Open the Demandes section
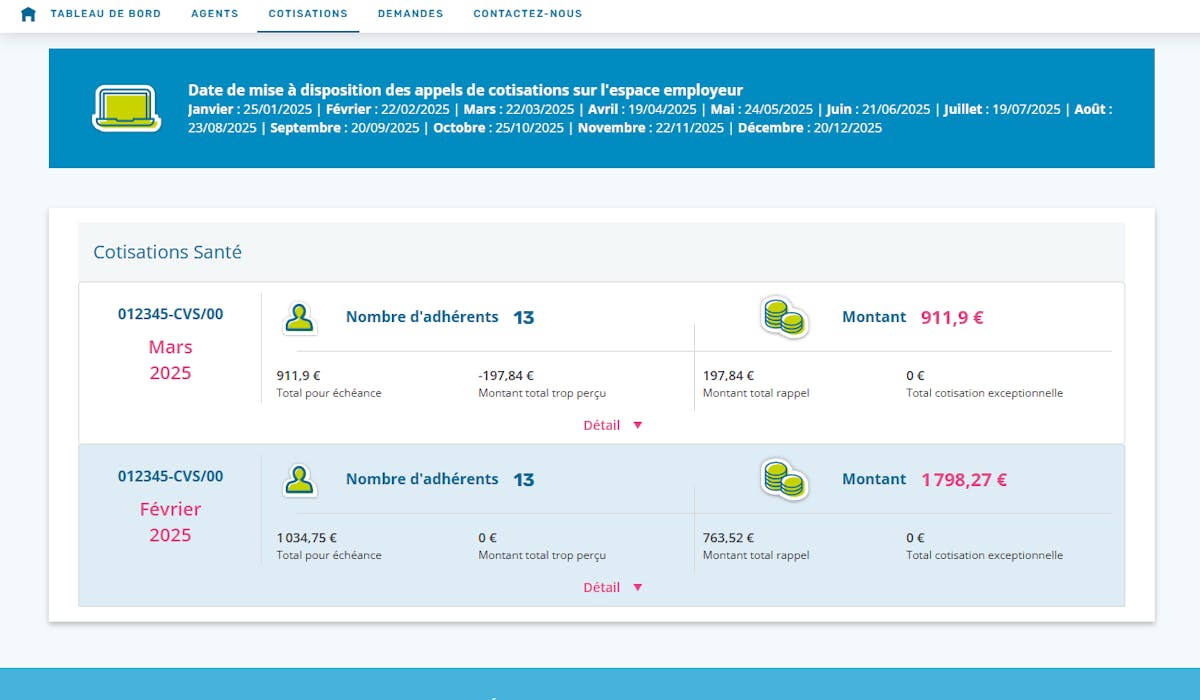This screenshot has width=1200, height=700. 410,14
